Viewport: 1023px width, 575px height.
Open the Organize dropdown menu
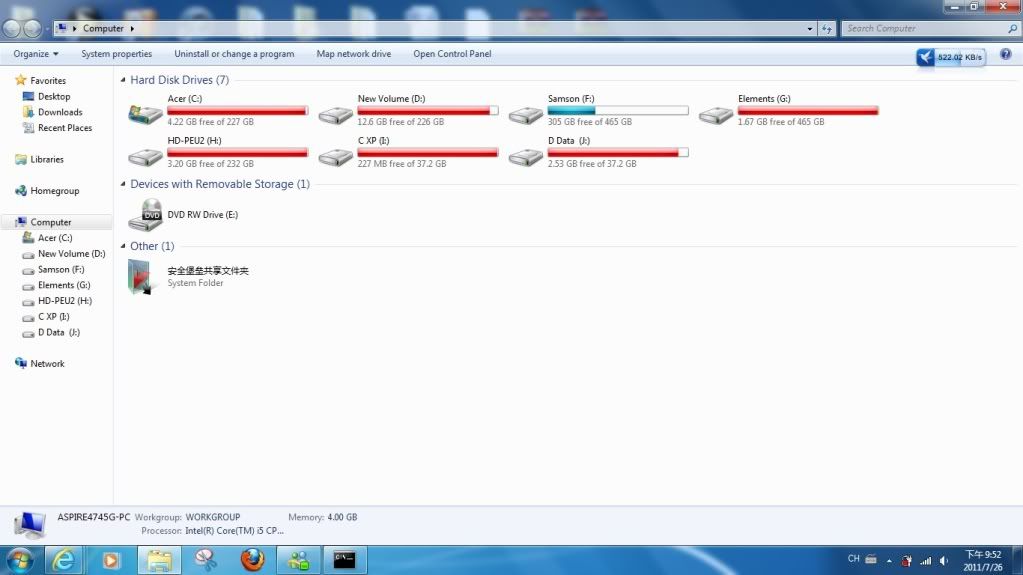[x=36, y=54]
